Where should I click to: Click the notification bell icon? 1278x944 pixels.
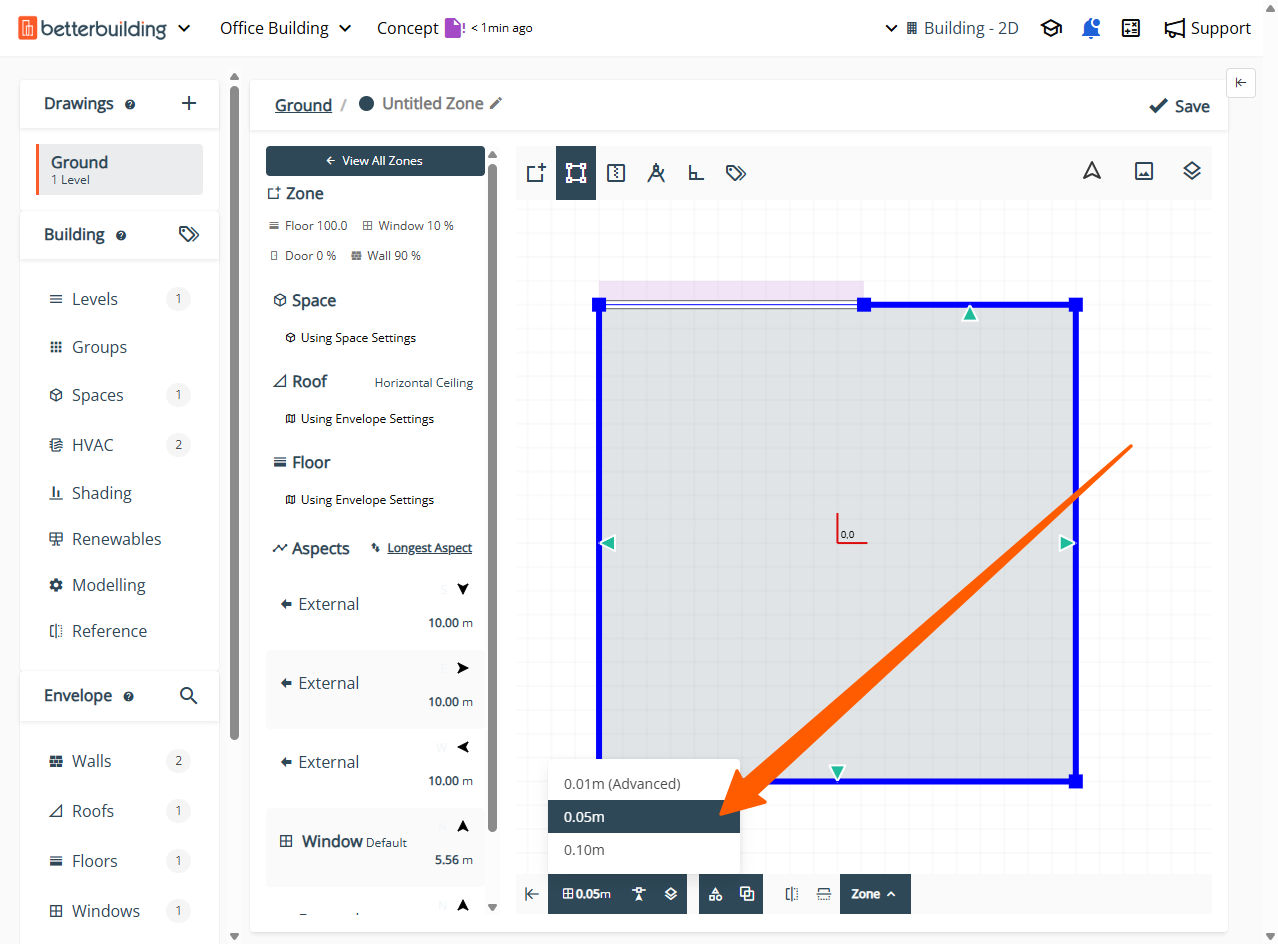tap(1091, 28)
